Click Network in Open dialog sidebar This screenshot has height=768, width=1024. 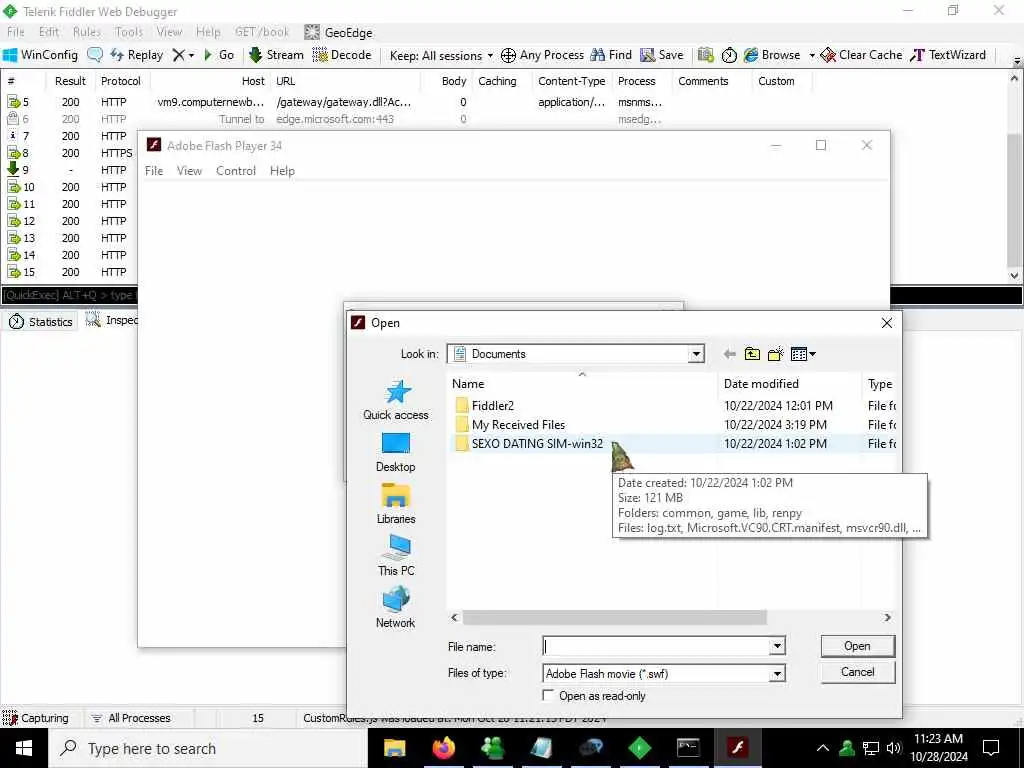coord(396,607)
